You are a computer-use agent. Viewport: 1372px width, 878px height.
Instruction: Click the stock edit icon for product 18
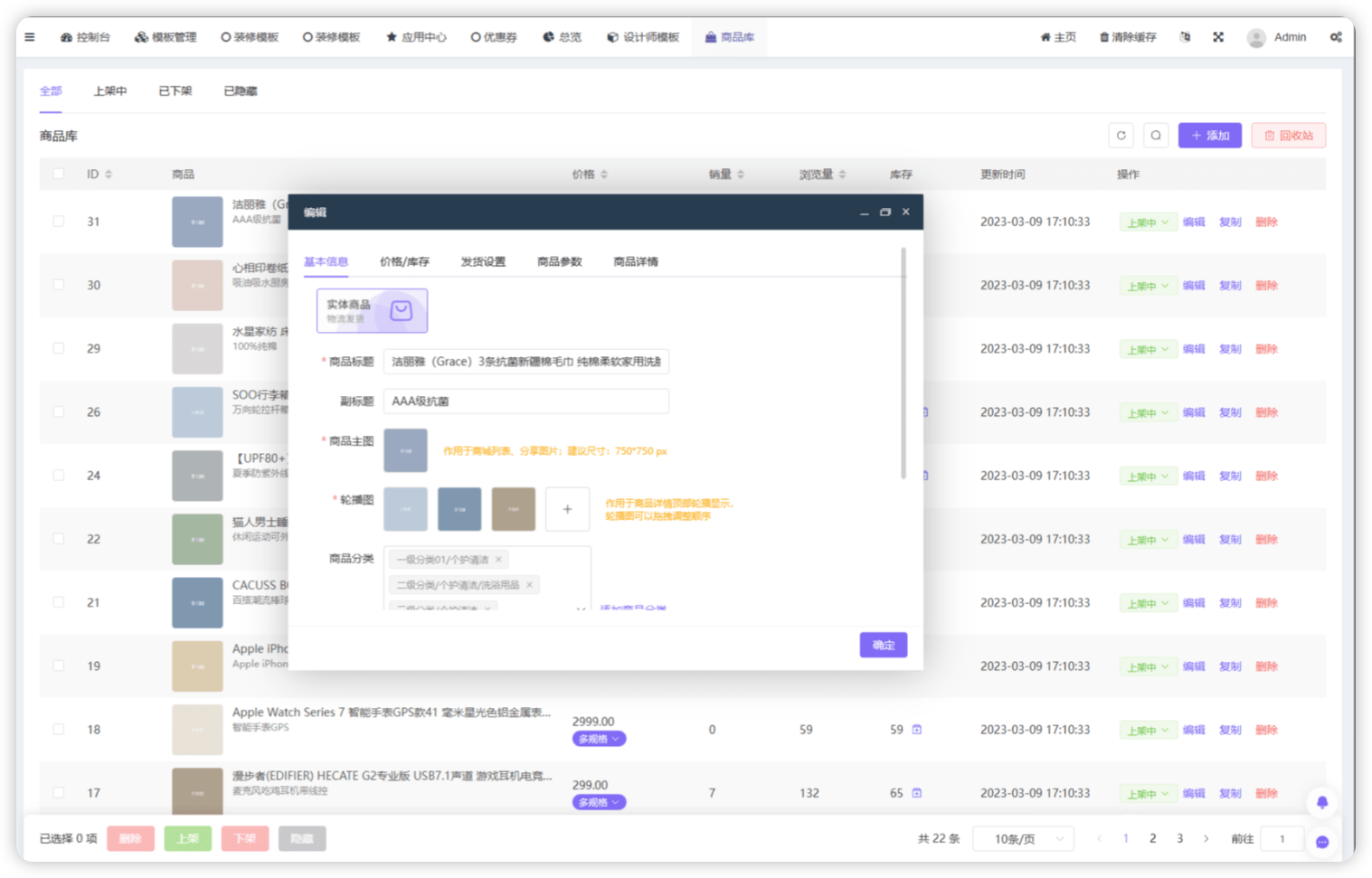(x=917, y=730)
